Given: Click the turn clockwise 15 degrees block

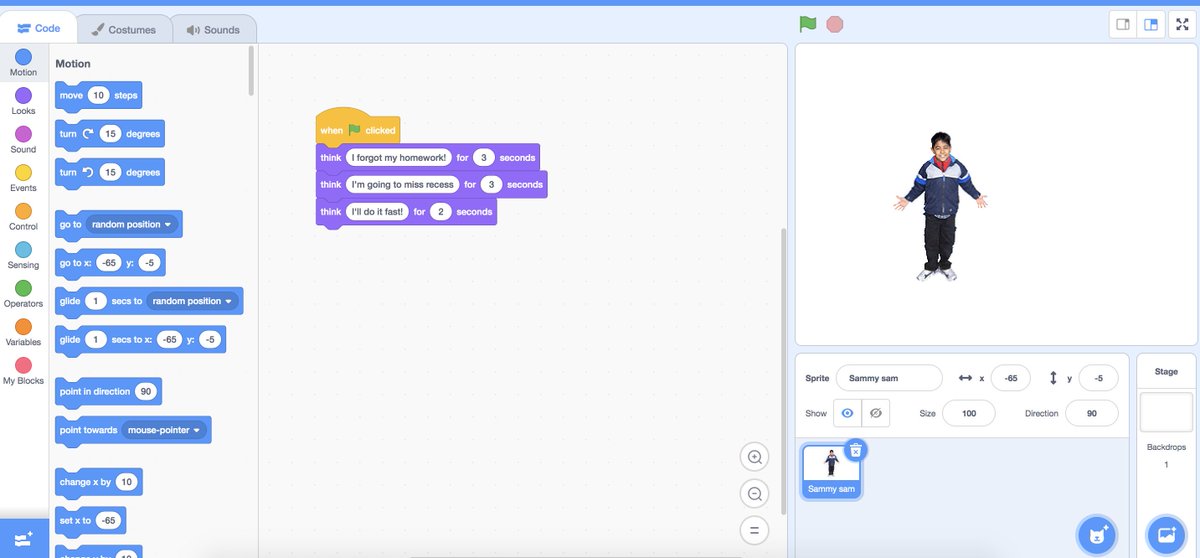Looking at the screenshot, I should (x=110, y=134).
